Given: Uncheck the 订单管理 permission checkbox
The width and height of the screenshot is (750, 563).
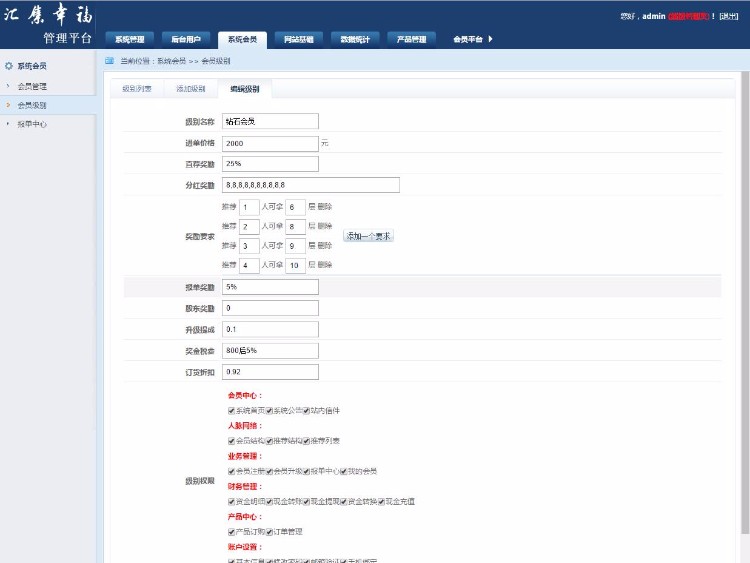Looking at the screenshot, I should pyautogui.click(x=269, y=532).
